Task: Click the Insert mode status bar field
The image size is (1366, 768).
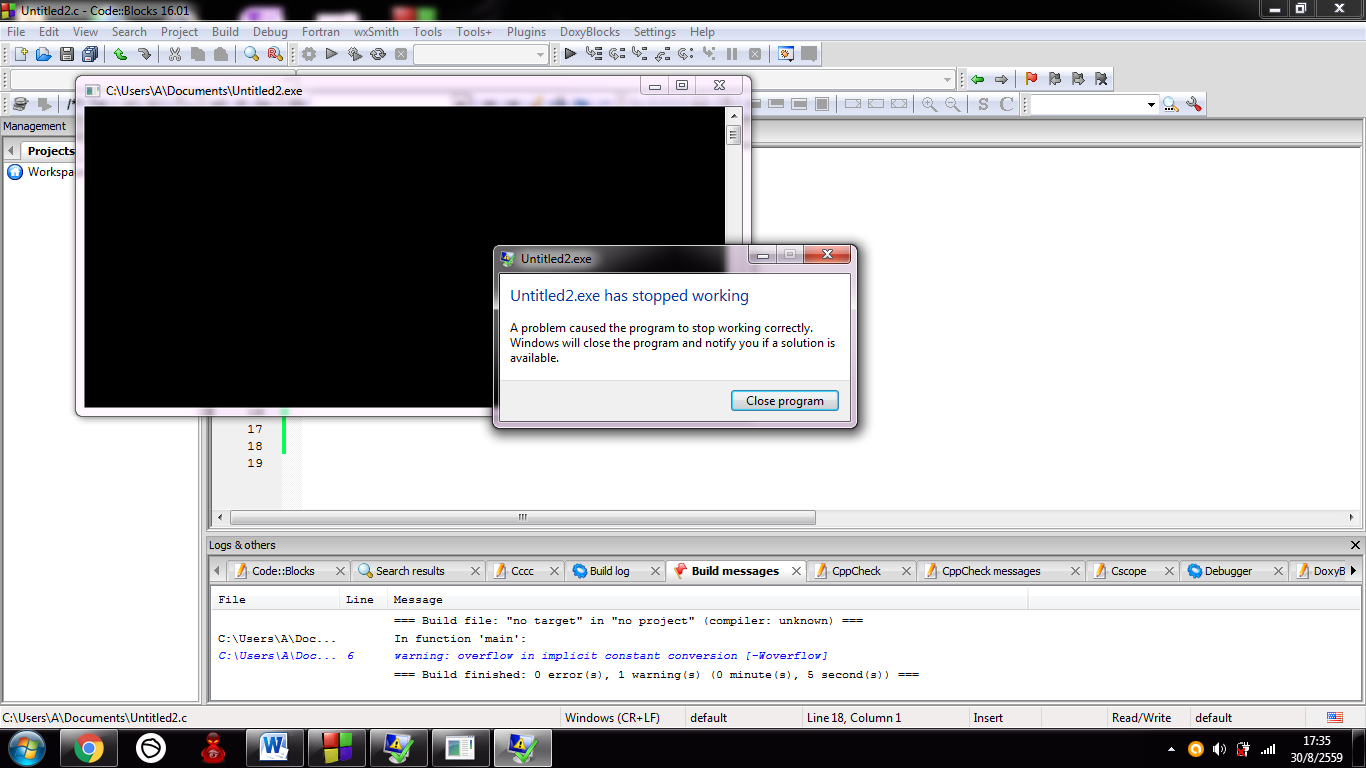Action: tap(988, 718)
